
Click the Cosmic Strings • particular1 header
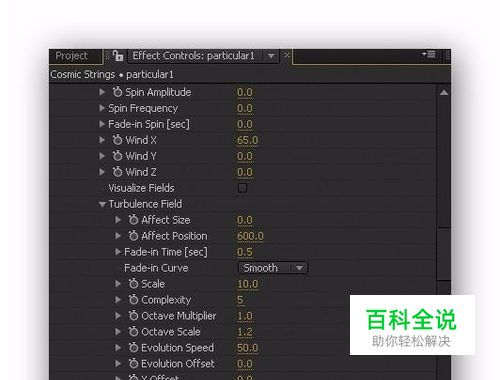point(112,74)
